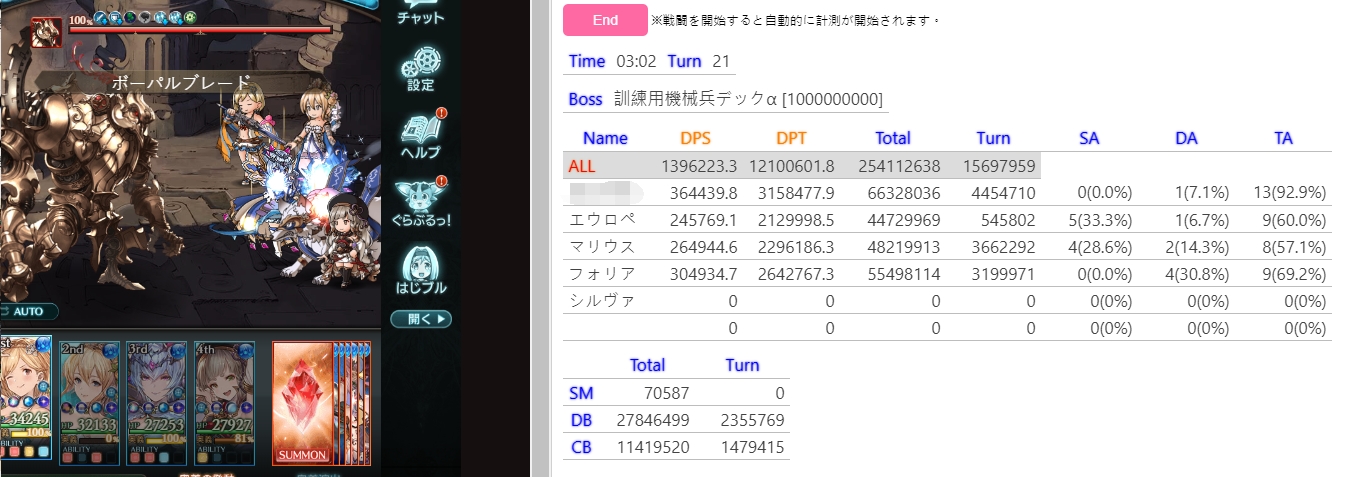Open the はじブル guide icon
This screenshot has height=477, width=1345.
point(421,270)
